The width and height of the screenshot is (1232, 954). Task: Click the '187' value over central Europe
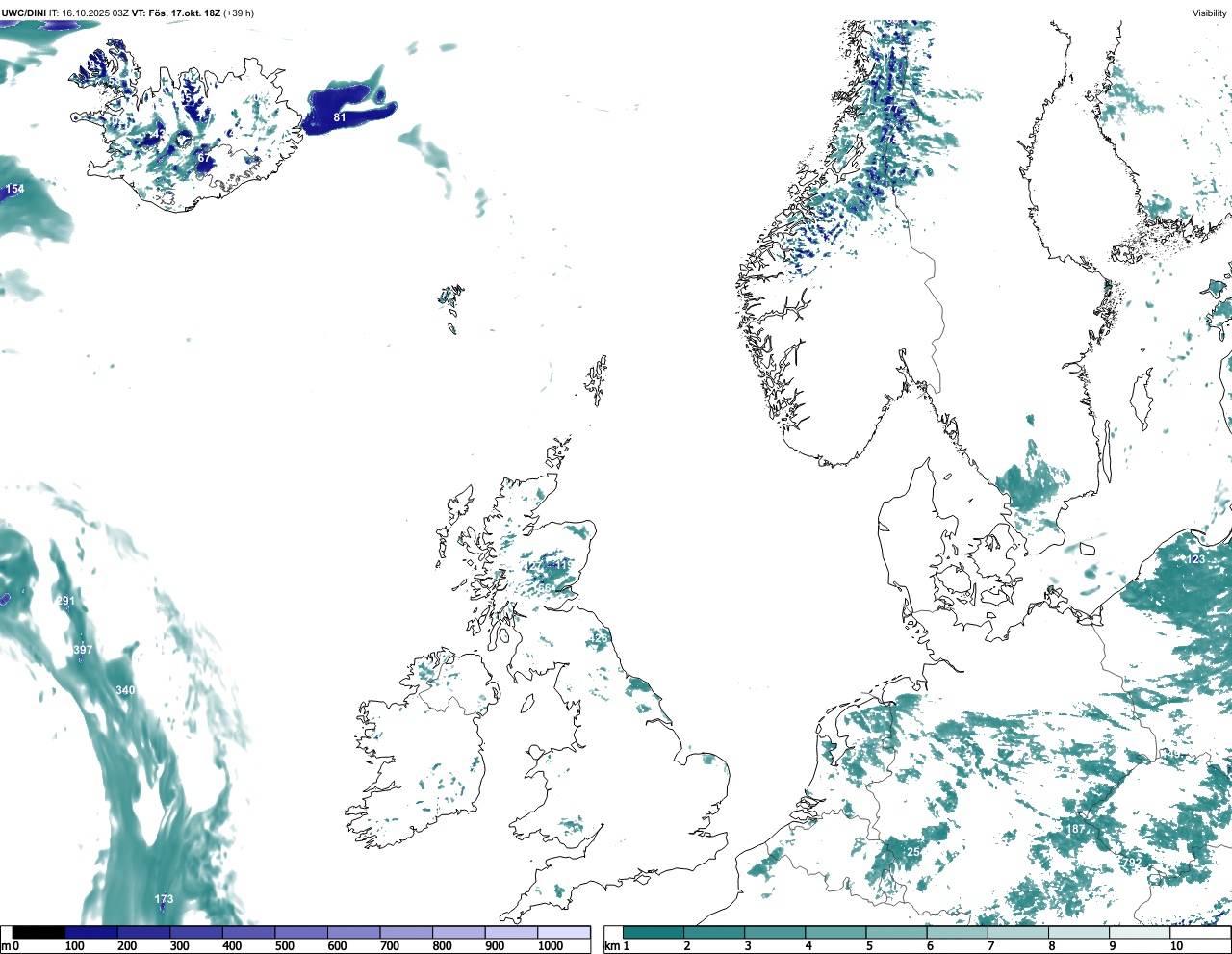tap(1075, 829)
